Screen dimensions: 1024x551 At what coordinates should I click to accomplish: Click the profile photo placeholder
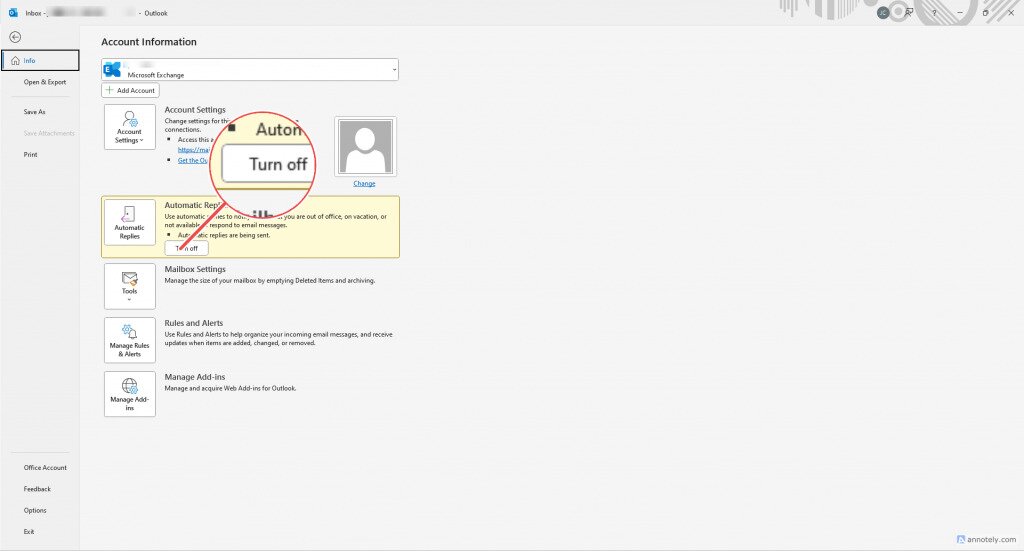[x=365, y=147]
